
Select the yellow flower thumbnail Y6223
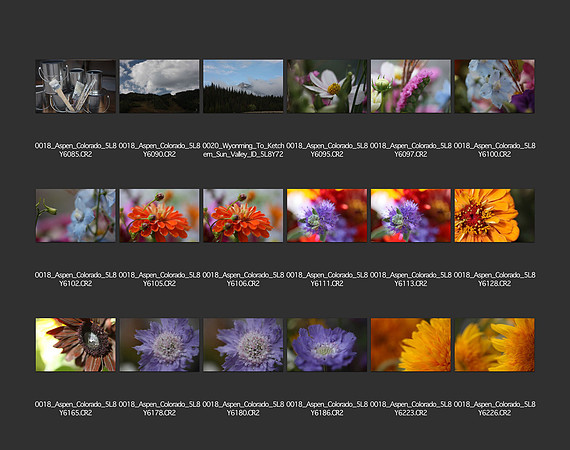click(x=411, y=345)
